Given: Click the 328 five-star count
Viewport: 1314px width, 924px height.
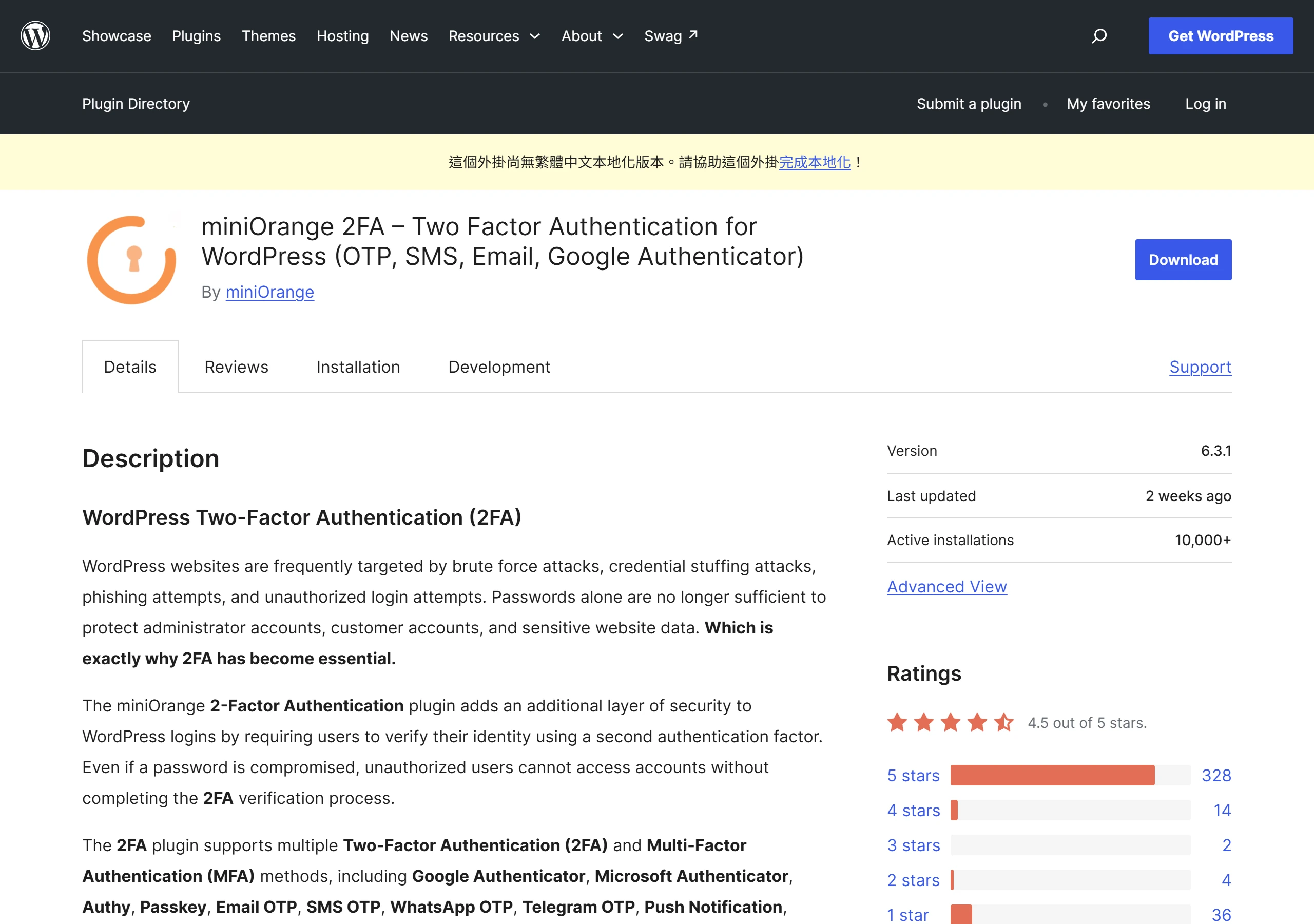Looking at the screenshot, I should pos(1216,775).
